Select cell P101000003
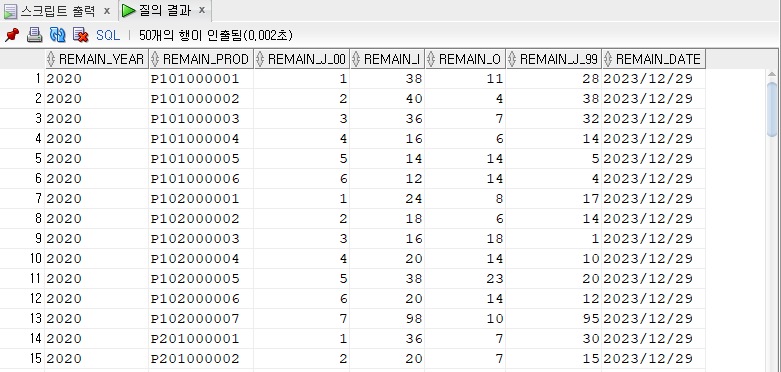 pos(201,119)
